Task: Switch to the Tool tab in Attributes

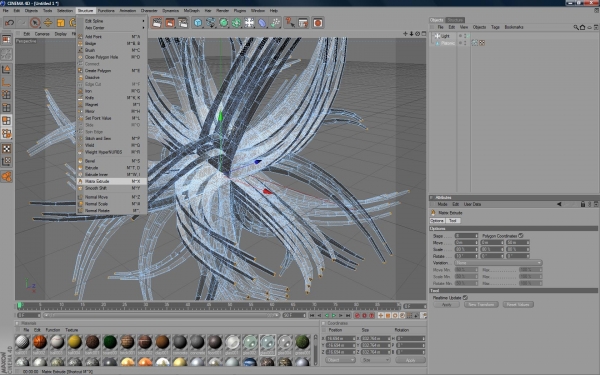Action: [453, 220]
